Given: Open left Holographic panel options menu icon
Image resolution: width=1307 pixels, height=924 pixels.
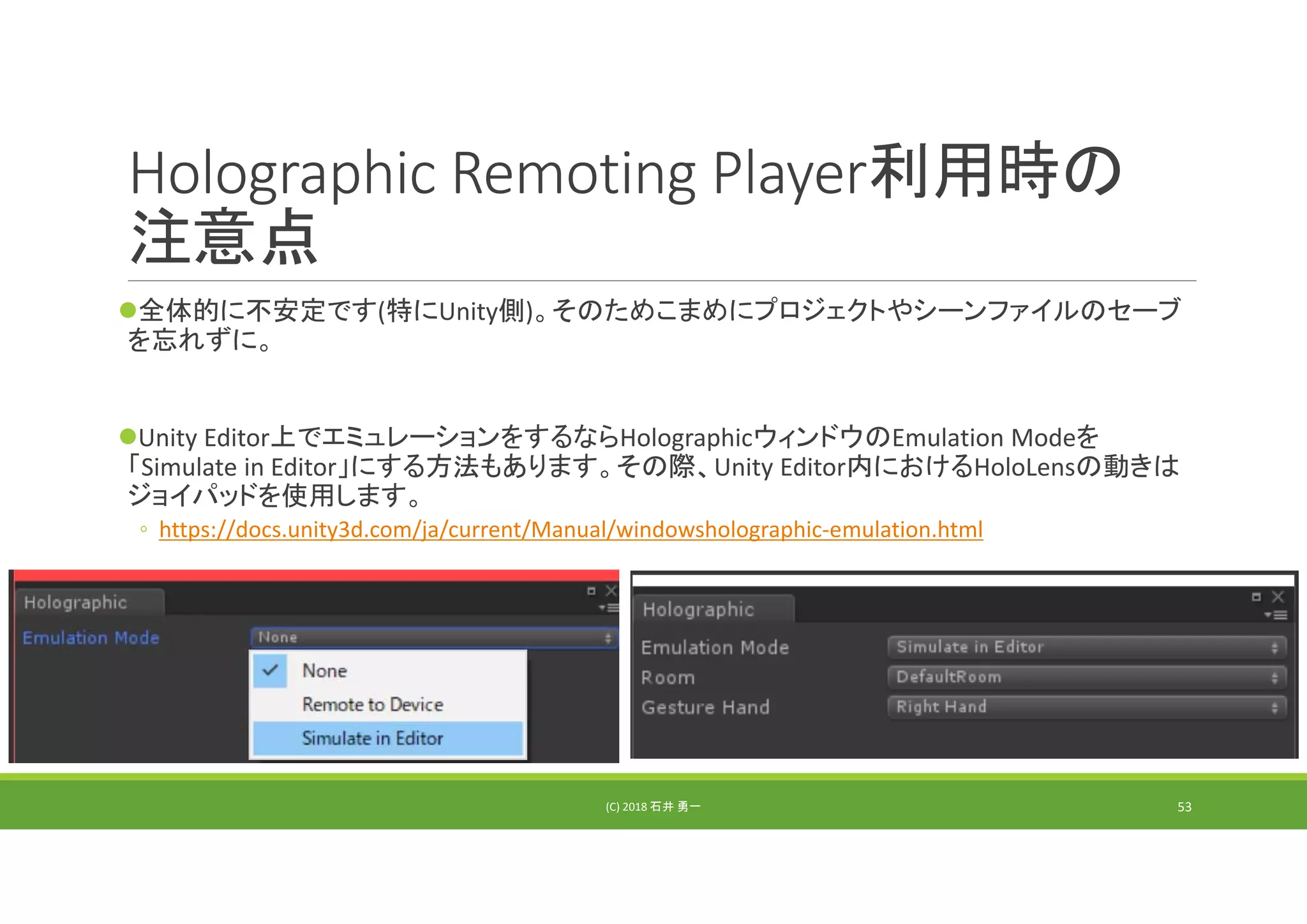Looking at the screenshot, I should [x=609, y=607].
